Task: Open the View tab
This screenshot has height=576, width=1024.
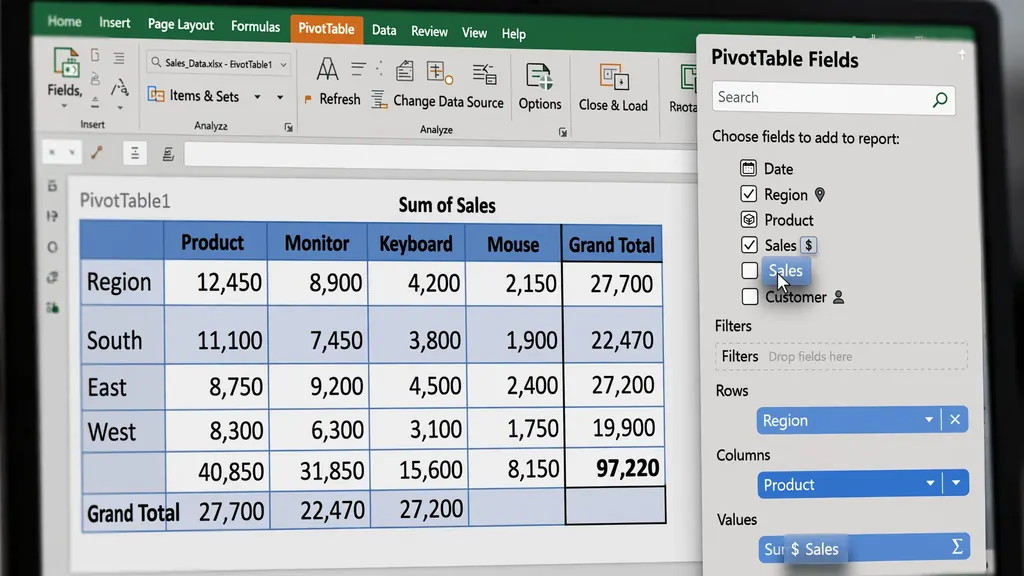Action: click(474, 33)
